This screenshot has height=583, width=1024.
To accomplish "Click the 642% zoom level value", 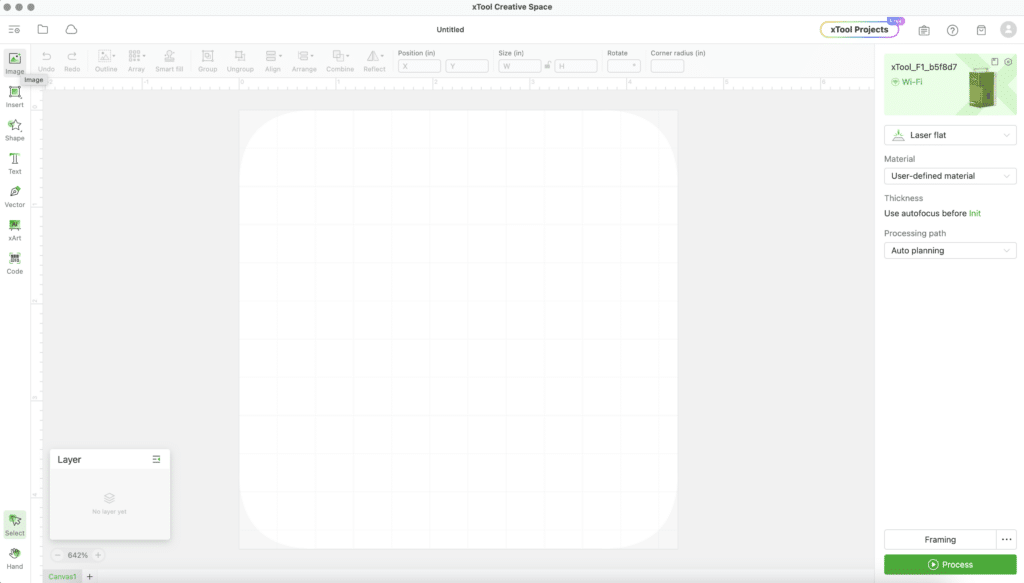I will (x=78, y=556).
